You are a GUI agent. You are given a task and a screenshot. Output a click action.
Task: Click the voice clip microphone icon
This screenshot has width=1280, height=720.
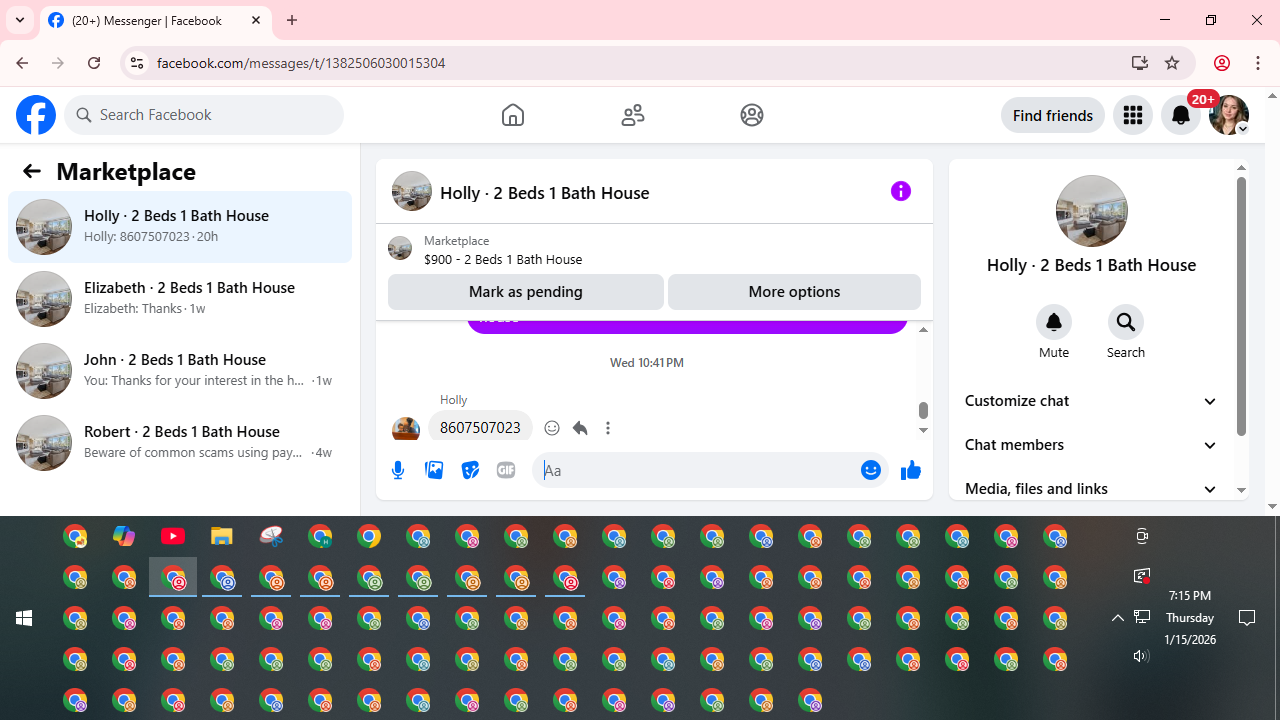[398, 470]
